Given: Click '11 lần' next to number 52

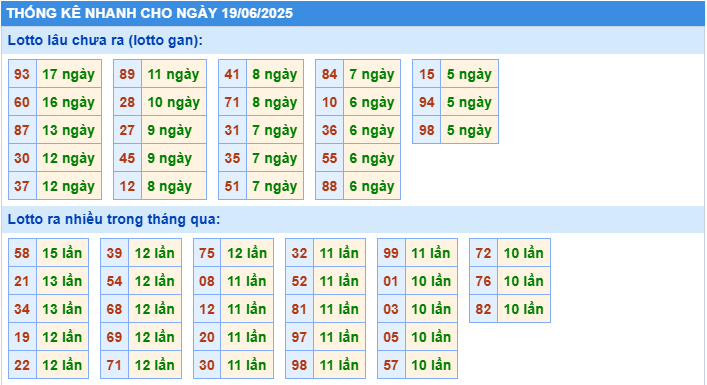Looking at the screenshot, I should click(x=339, y=281).
